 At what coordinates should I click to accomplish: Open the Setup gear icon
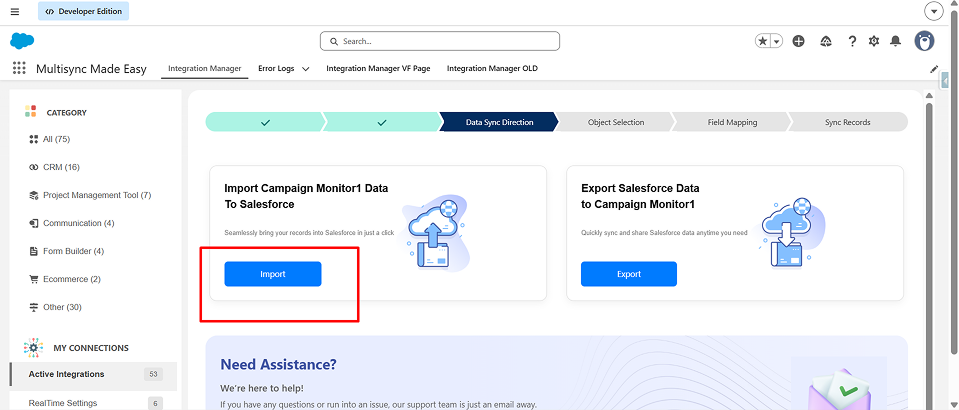(874, 41)
